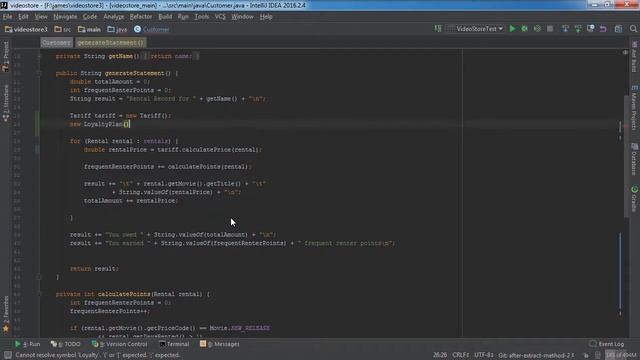The height and width of the screenshot is (360, 640).
Task: Click the Make Project build icon
Action: (x=438, y=29)
